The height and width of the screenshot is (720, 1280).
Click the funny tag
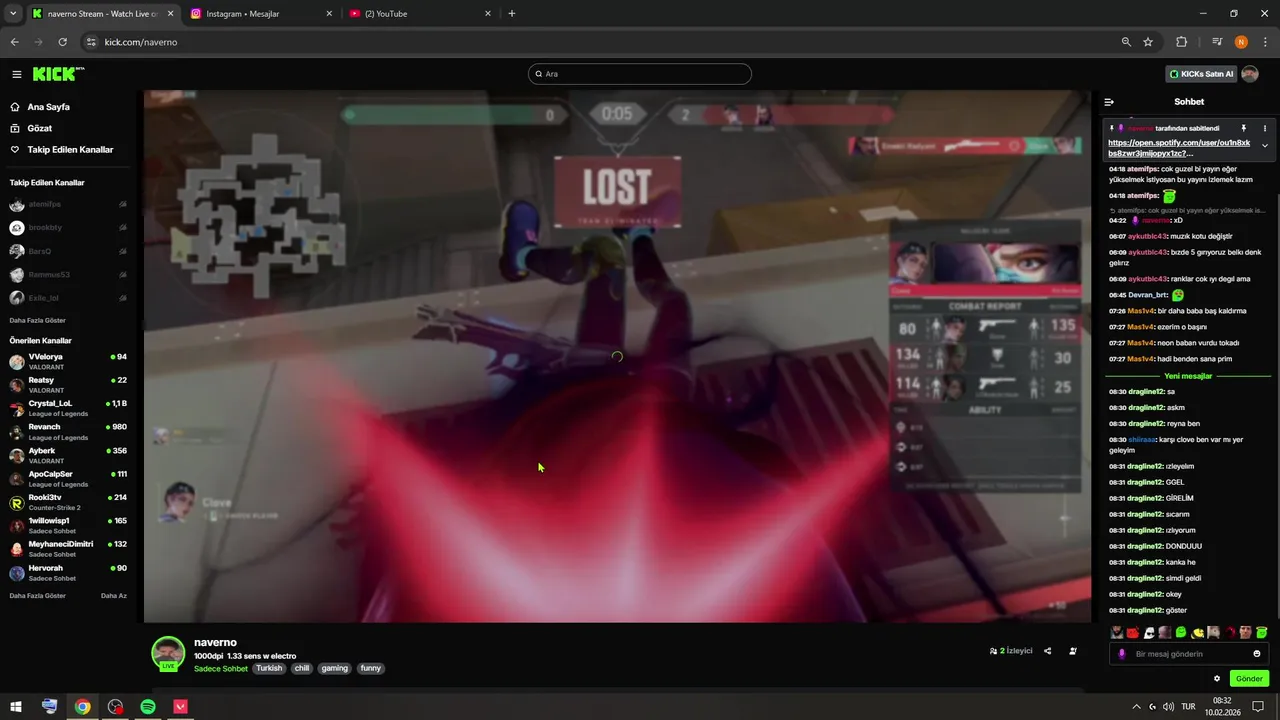[x=371, y=668]
